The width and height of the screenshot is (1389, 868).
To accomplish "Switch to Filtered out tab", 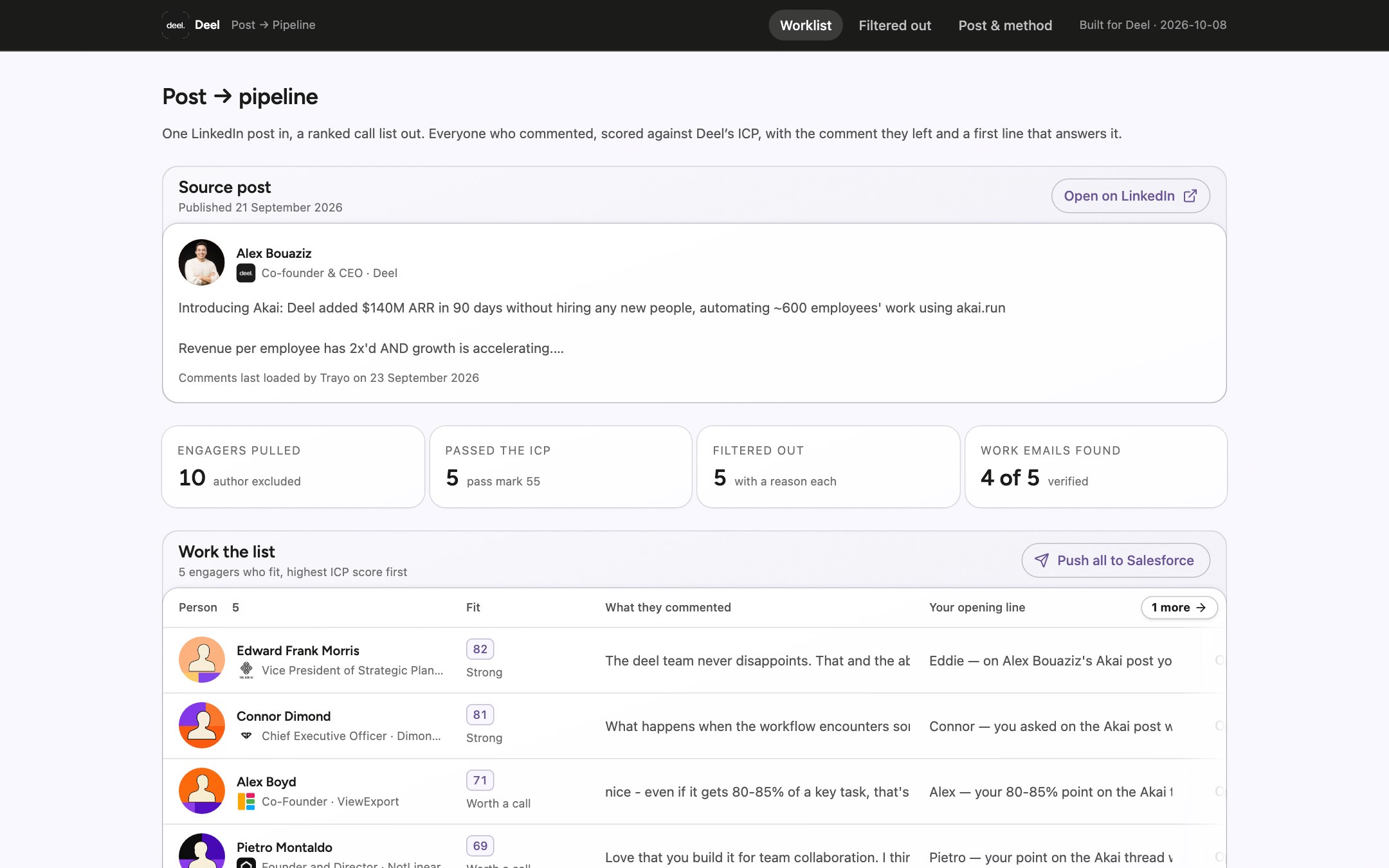I will point(894,25).
